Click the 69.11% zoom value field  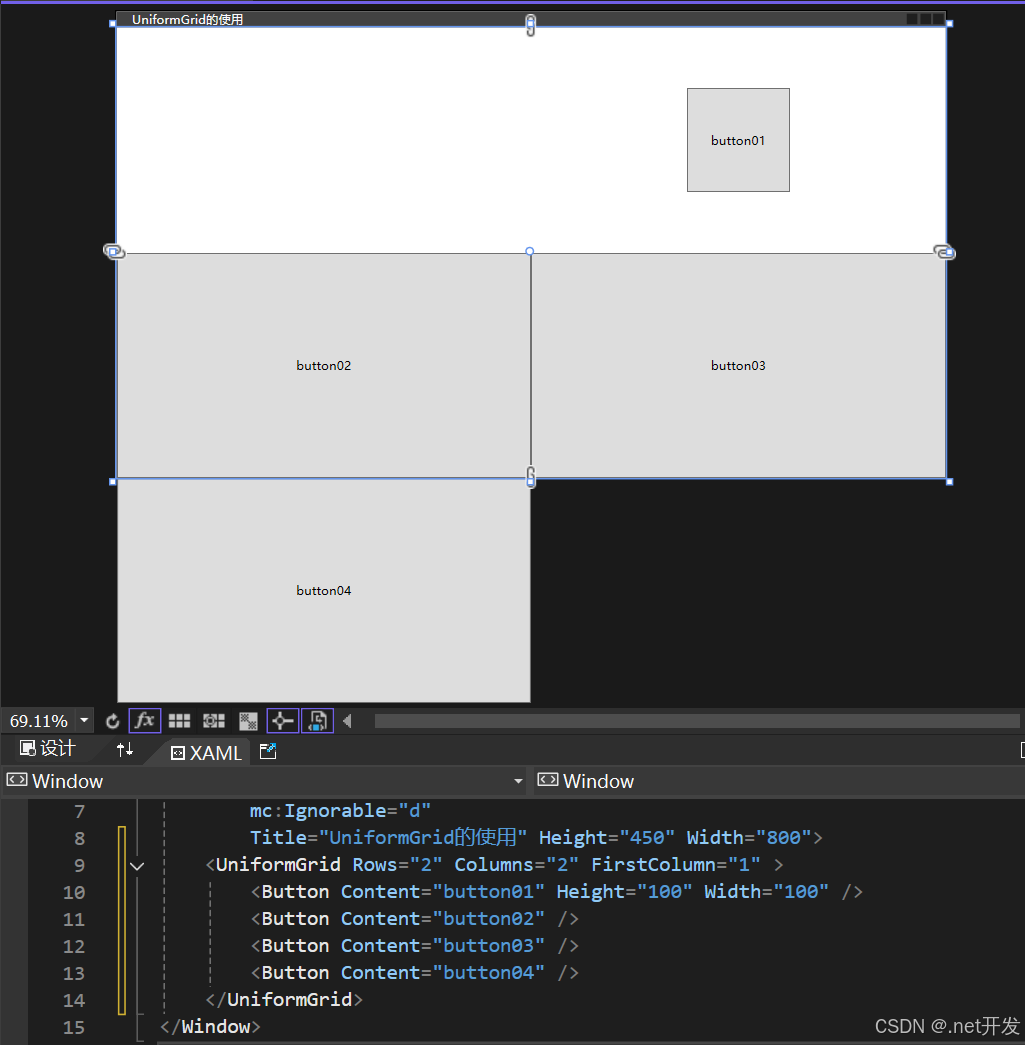pyautogui.click(x=39, y=721)
